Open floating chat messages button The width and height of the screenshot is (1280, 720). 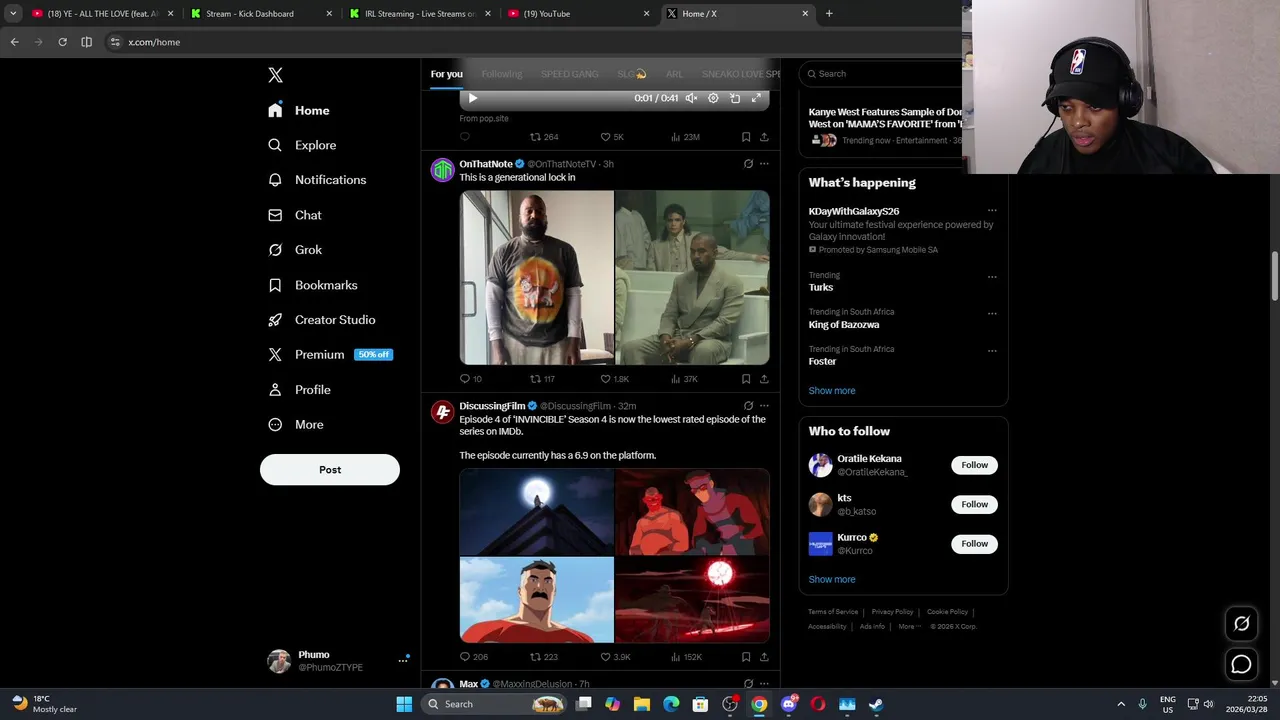click(x=1241, y=664)
